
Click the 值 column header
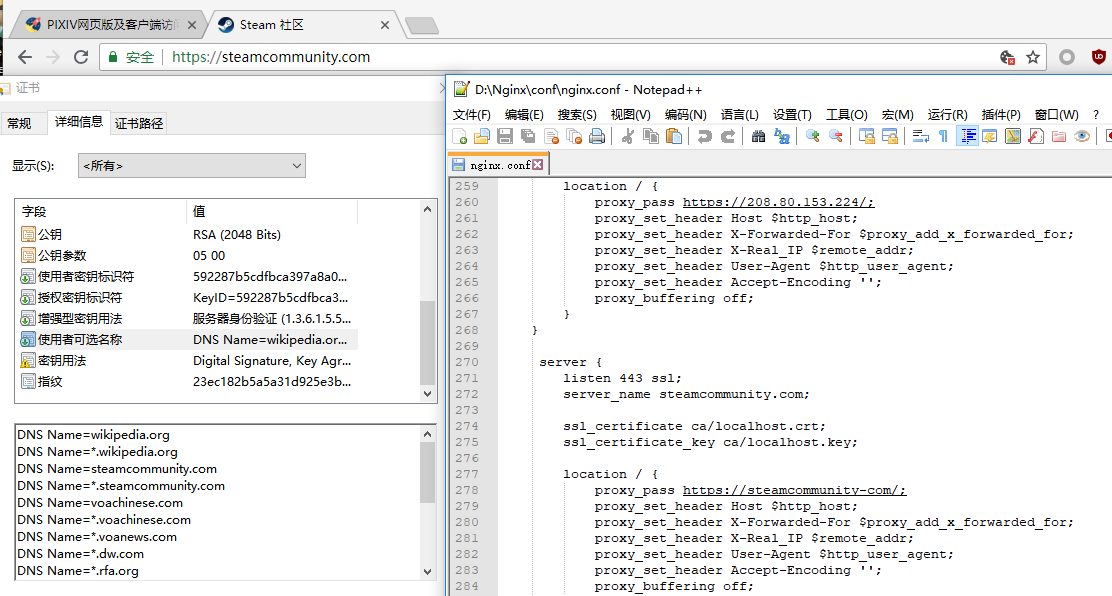[272, 211]
